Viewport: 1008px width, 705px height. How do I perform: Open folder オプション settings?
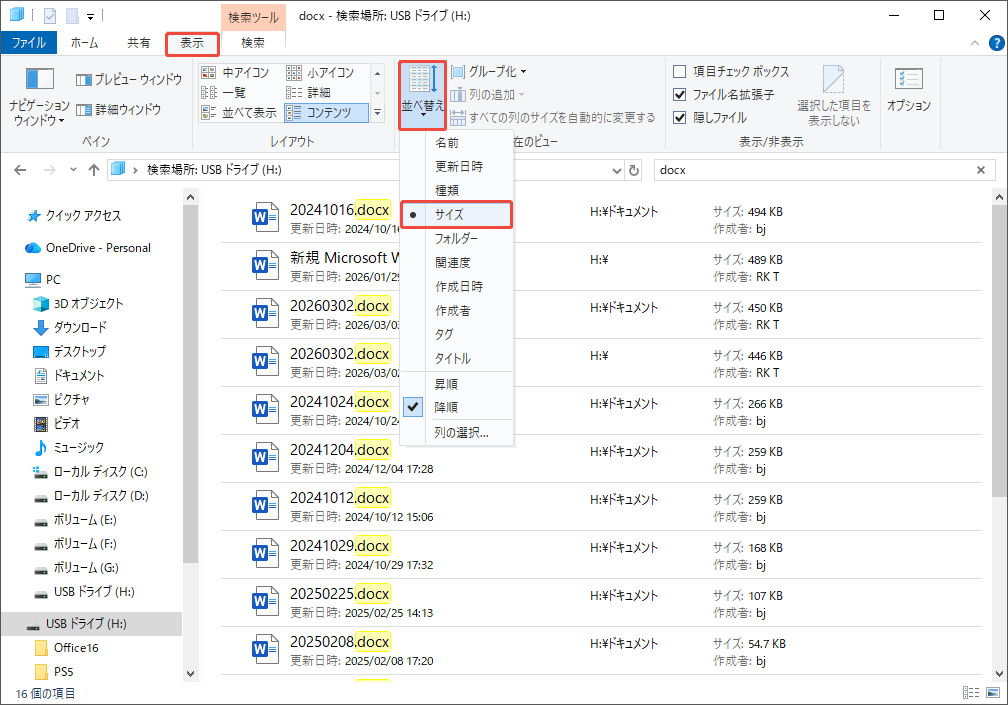point(908,88)
